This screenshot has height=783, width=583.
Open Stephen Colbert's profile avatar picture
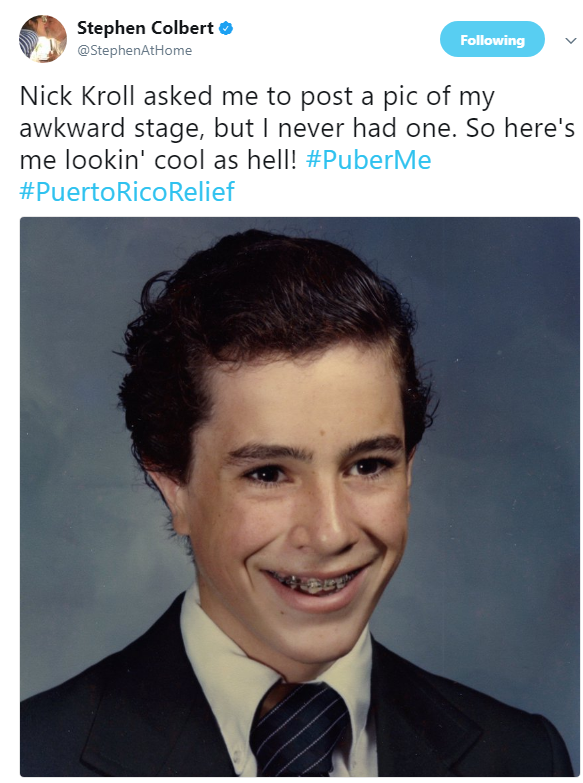(x=42, y=38)
